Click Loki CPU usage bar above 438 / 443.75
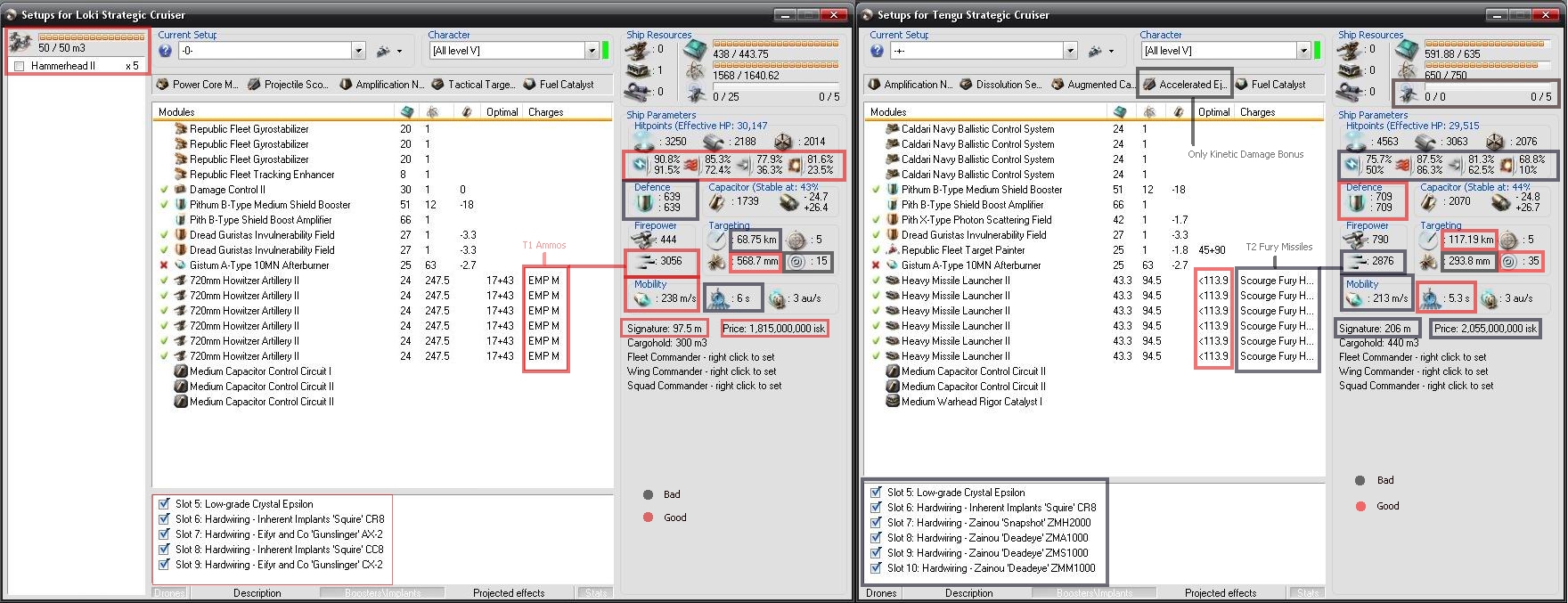Viewport: 1568px width, 603px height. (x=775, y=43)
